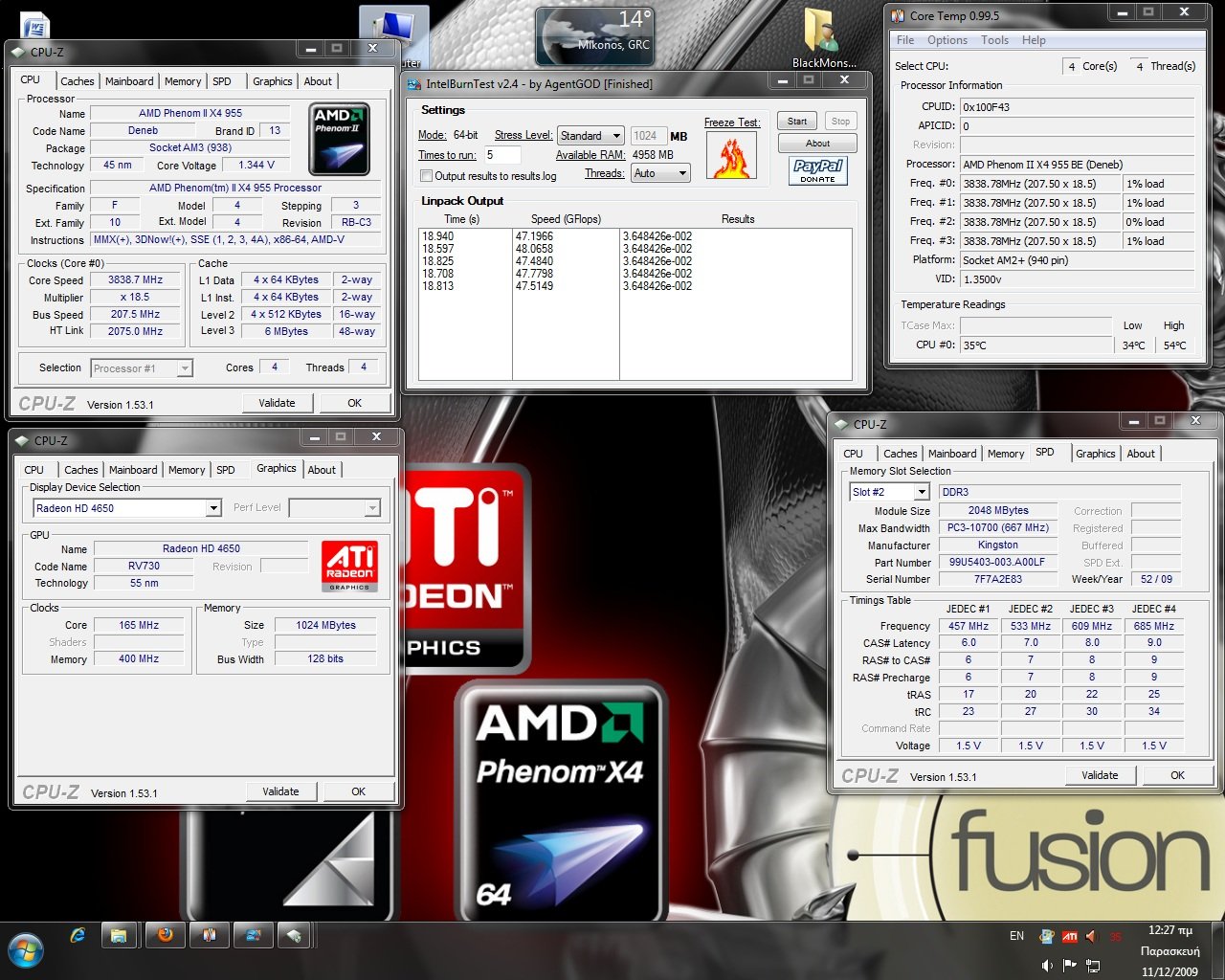Switch to Caches tab in Phenom CPU-Z window

click(x=78, y=81)
